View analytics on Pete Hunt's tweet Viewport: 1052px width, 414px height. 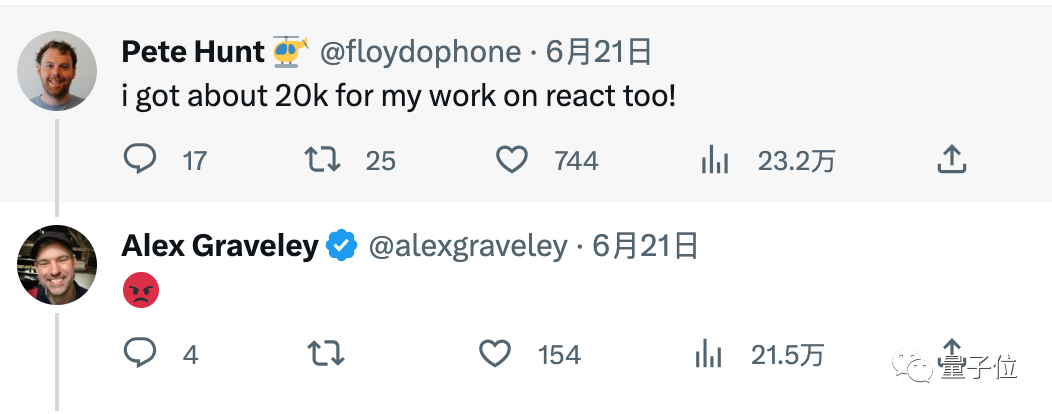714,160
